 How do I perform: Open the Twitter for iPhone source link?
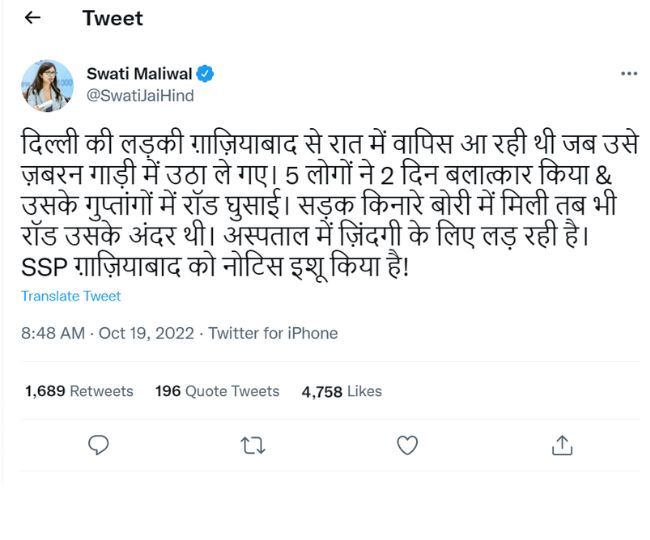274,333
